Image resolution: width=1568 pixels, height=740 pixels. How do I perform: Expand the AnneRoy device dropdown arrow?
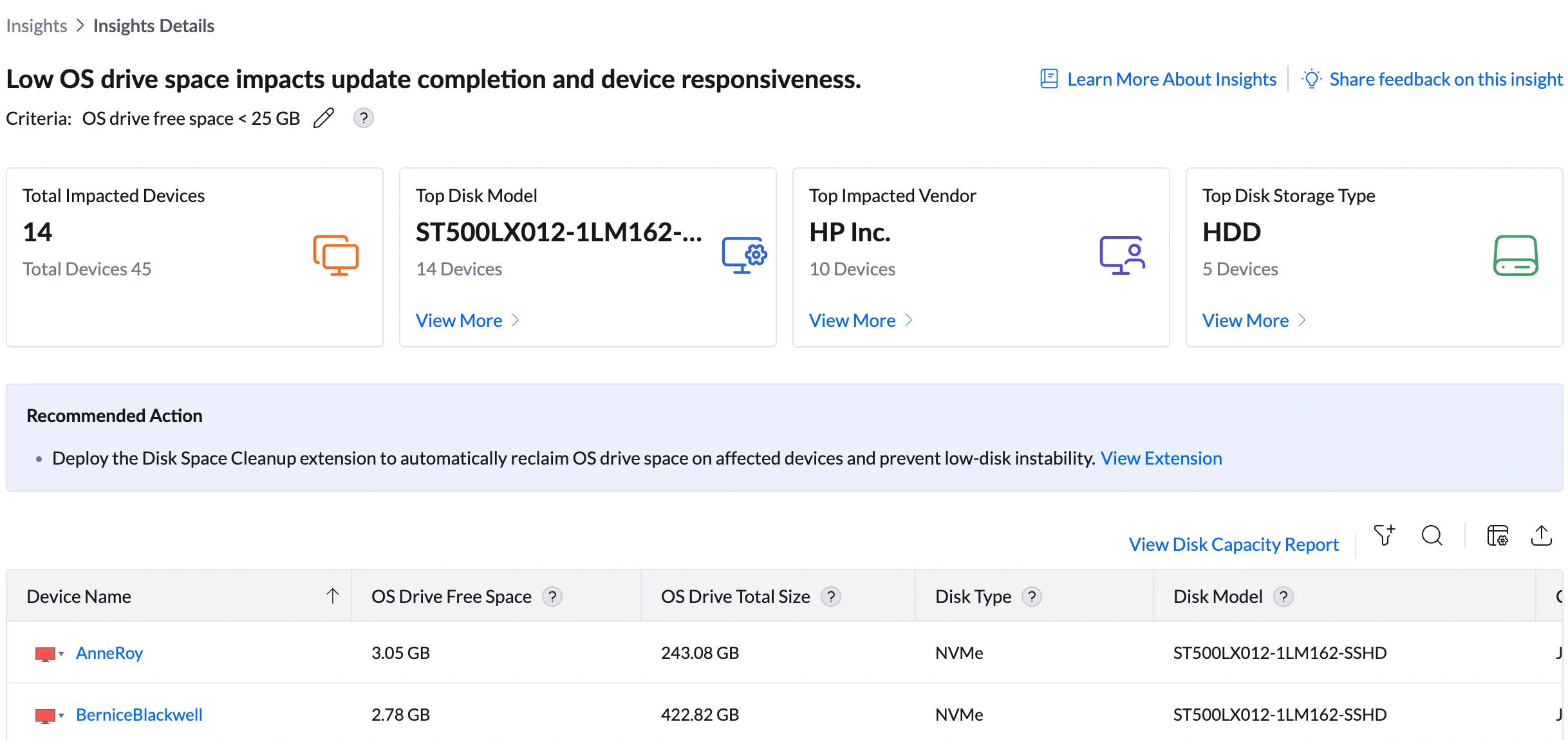coord(61,654)
